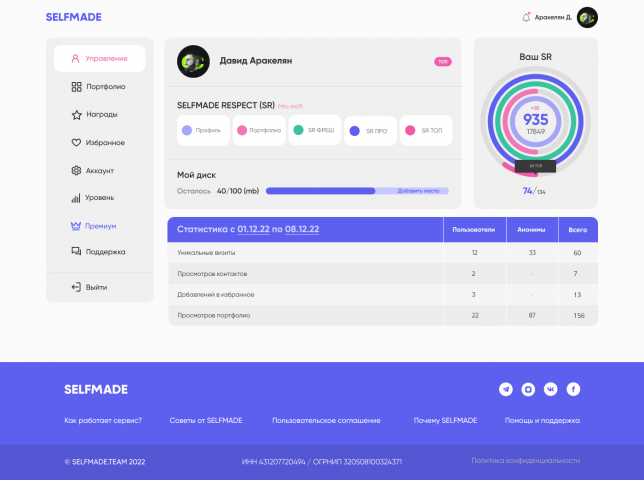
Task: Click the Аккаунт gear icon
Action: point(76,170)
